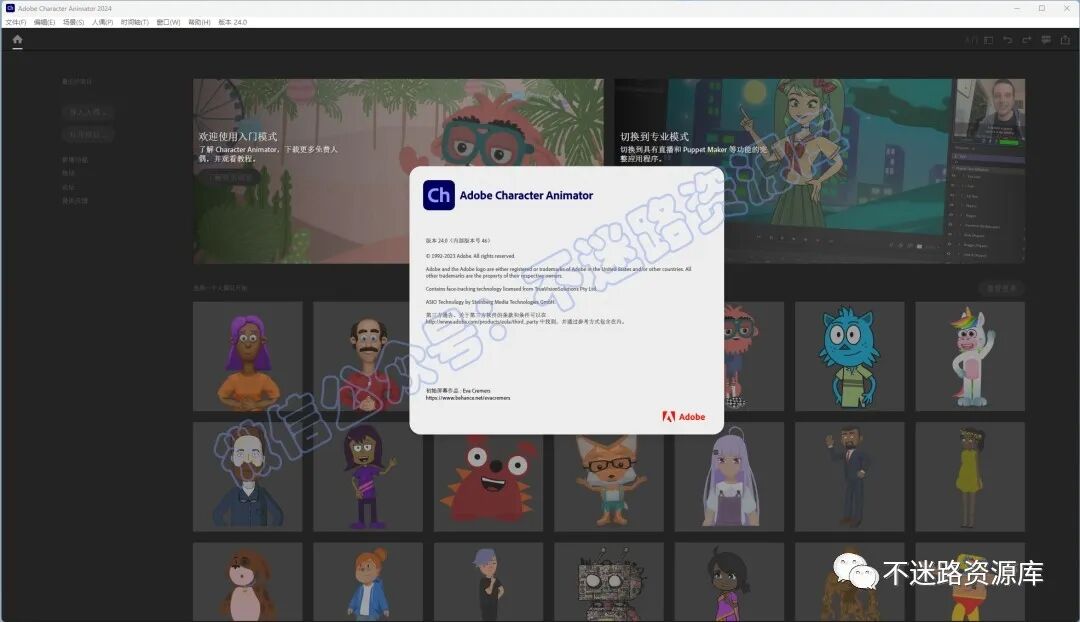Select the girl in yellow dress puppet
Image resolution: width=1080 pixels, height=622 pixels.
tap(970, 477)
